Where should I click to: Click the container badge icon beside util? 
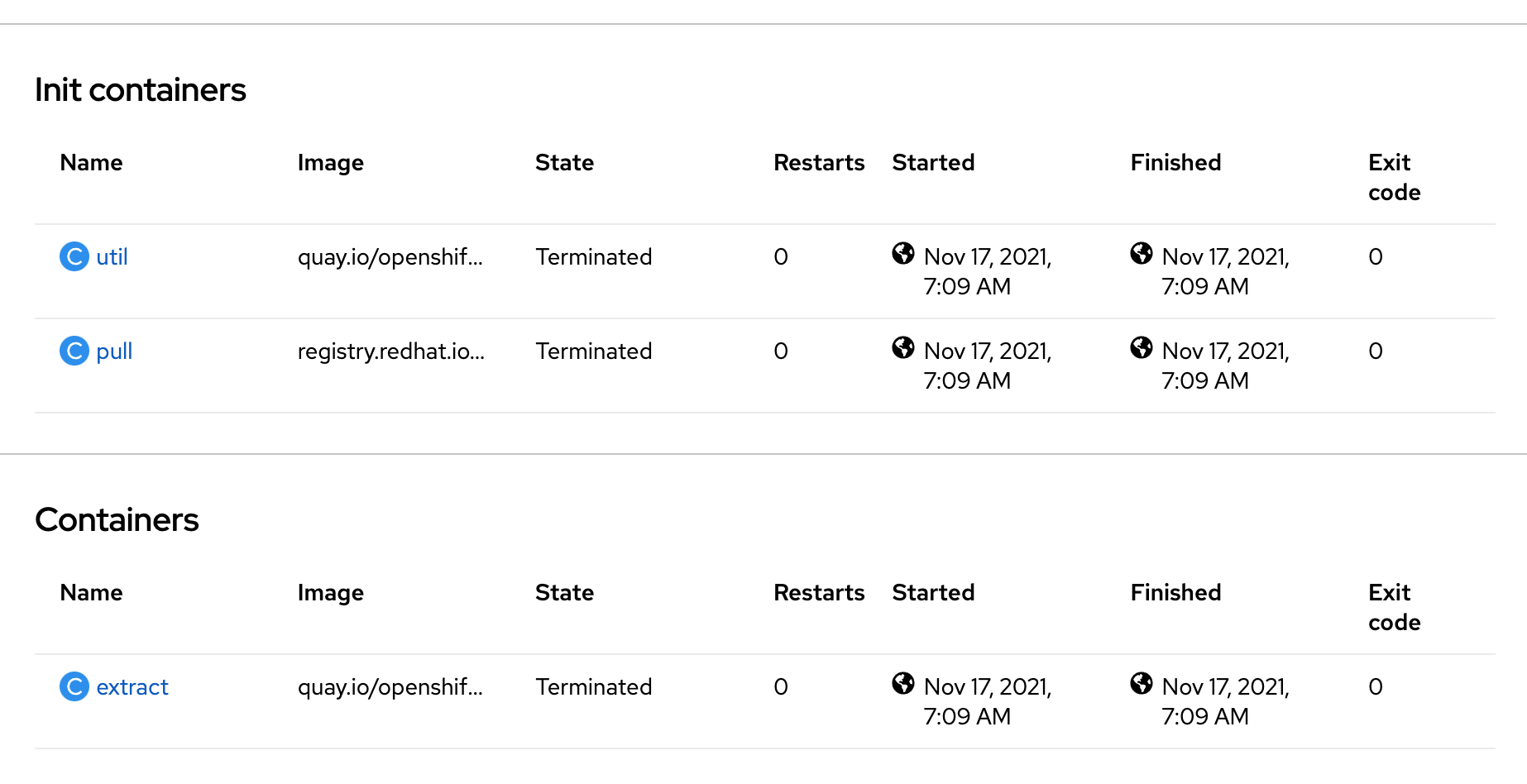[74, 256]
